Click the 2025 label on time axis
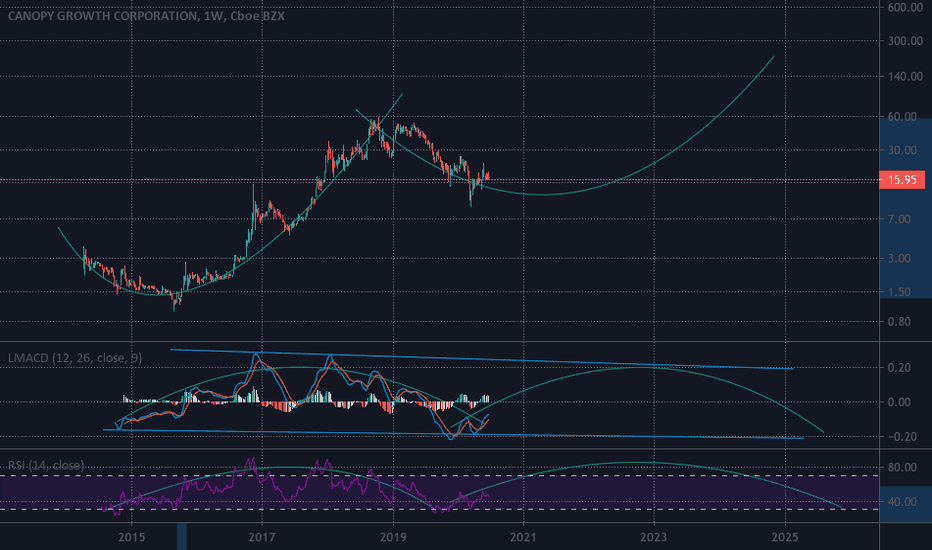Viewport: 932px width, 550px height. pos(785,538)
